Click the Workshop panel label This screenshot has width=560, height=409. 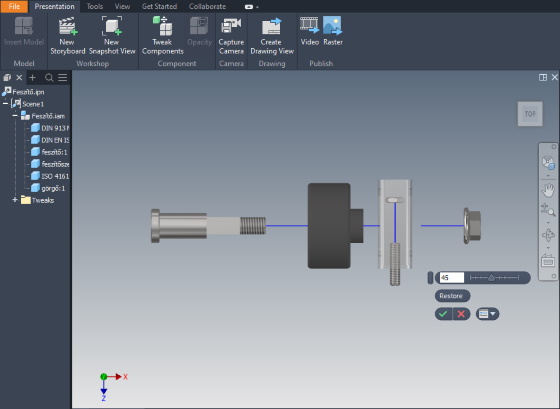coord(92,64)
